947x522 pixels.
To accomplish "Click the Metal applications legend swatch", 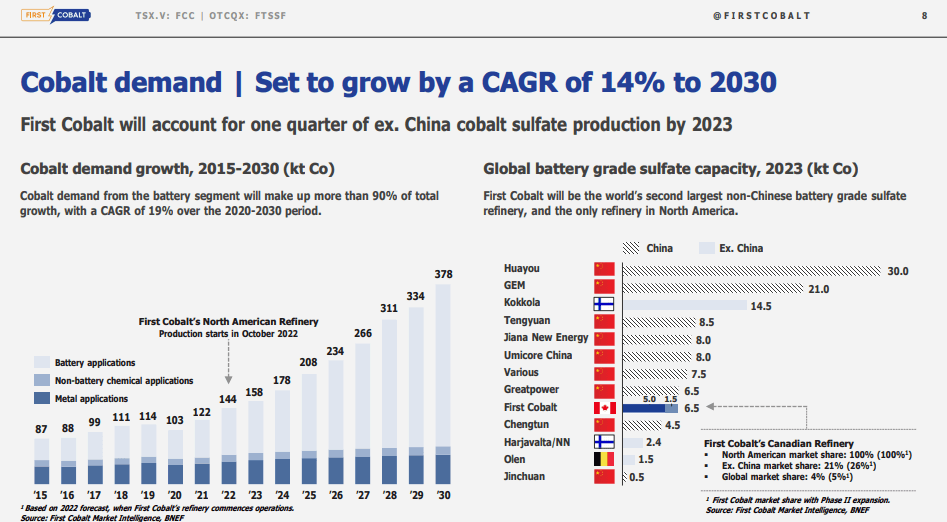I will [42, 398].
